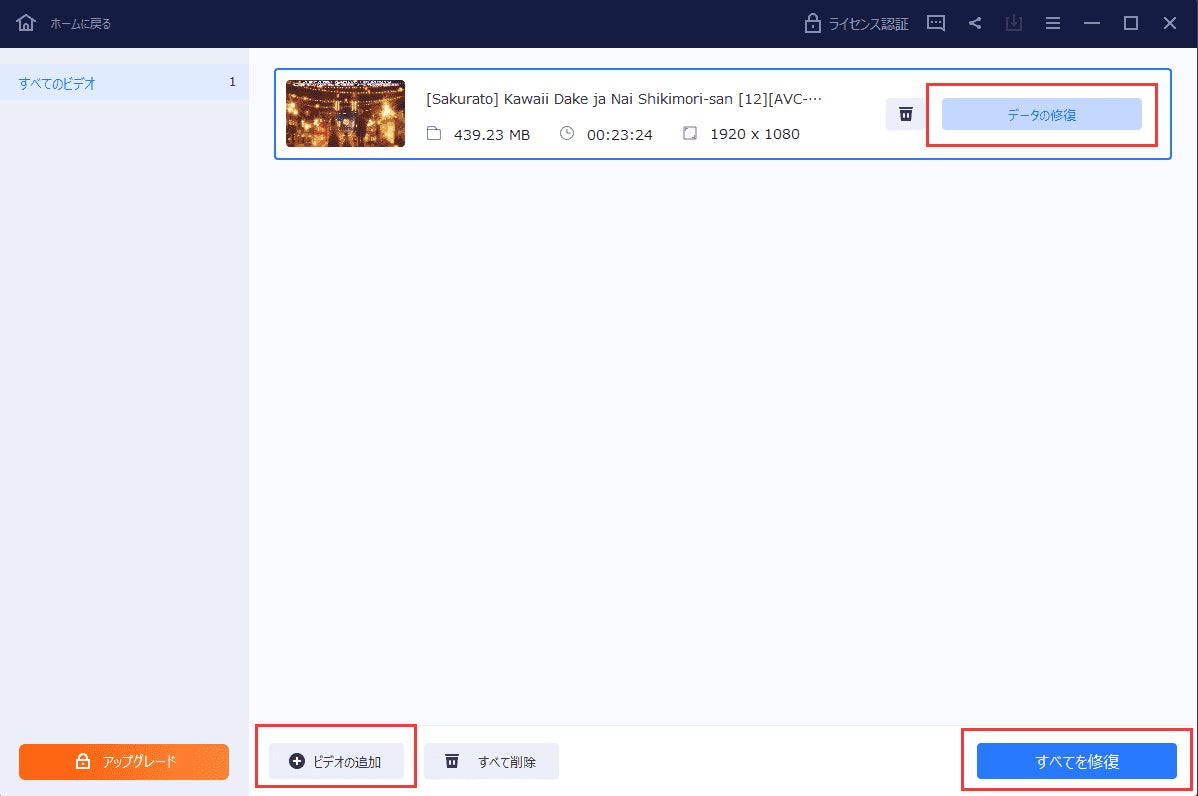Click the video count 1 in the sidebar

[232, 82]
